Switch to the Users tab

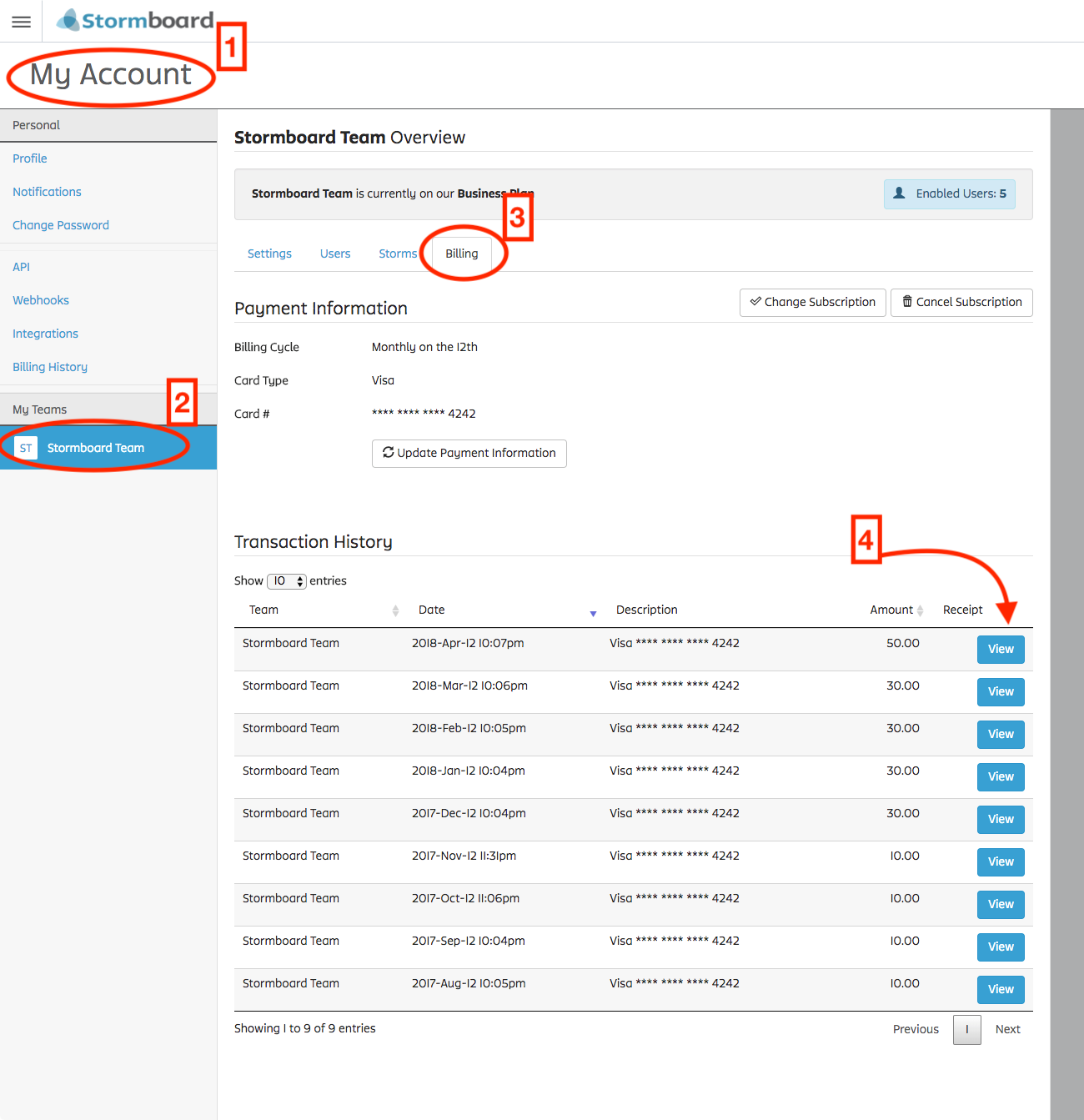coord(335,254)
